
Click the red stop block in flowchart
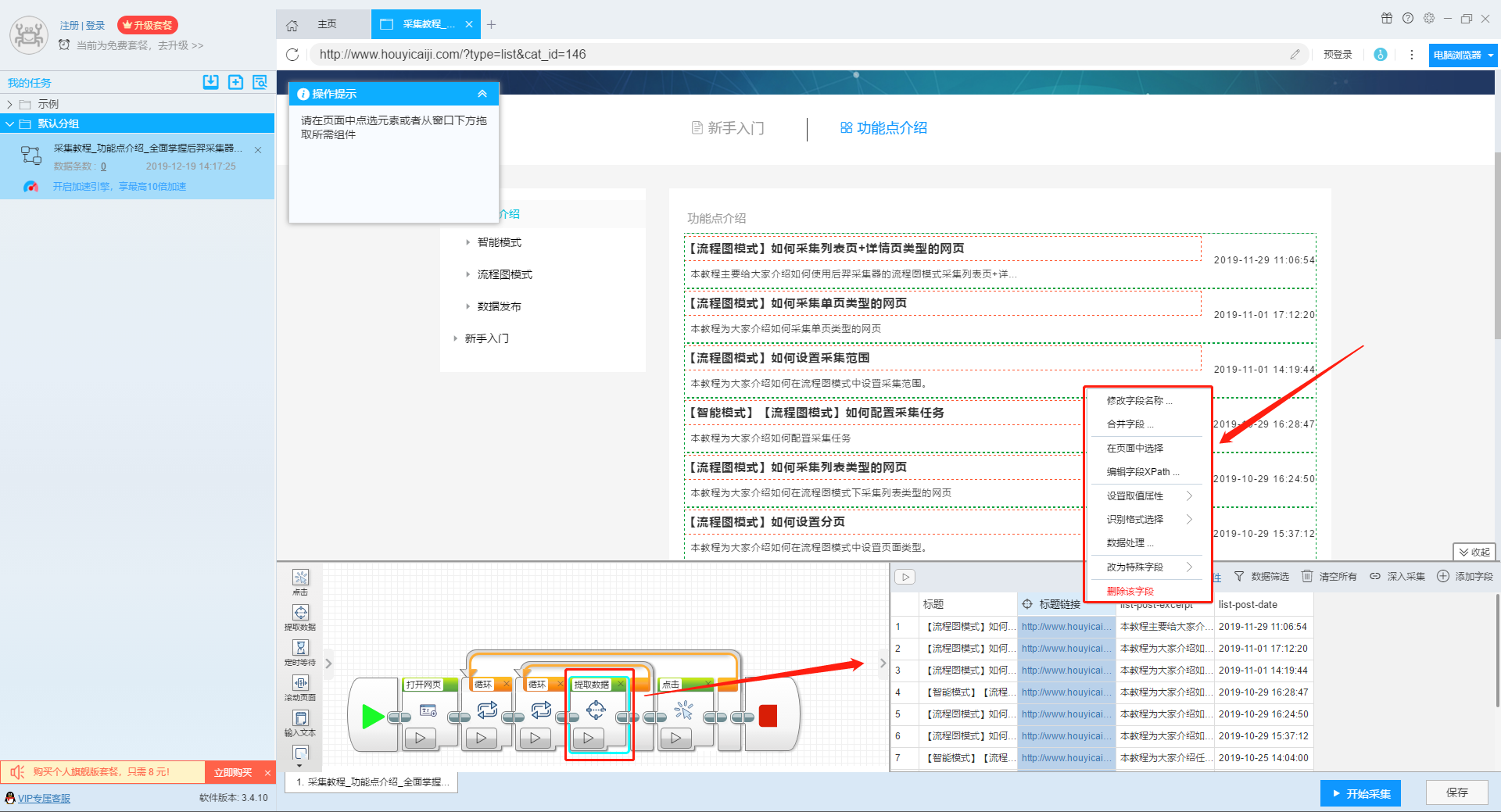[768, 716]
